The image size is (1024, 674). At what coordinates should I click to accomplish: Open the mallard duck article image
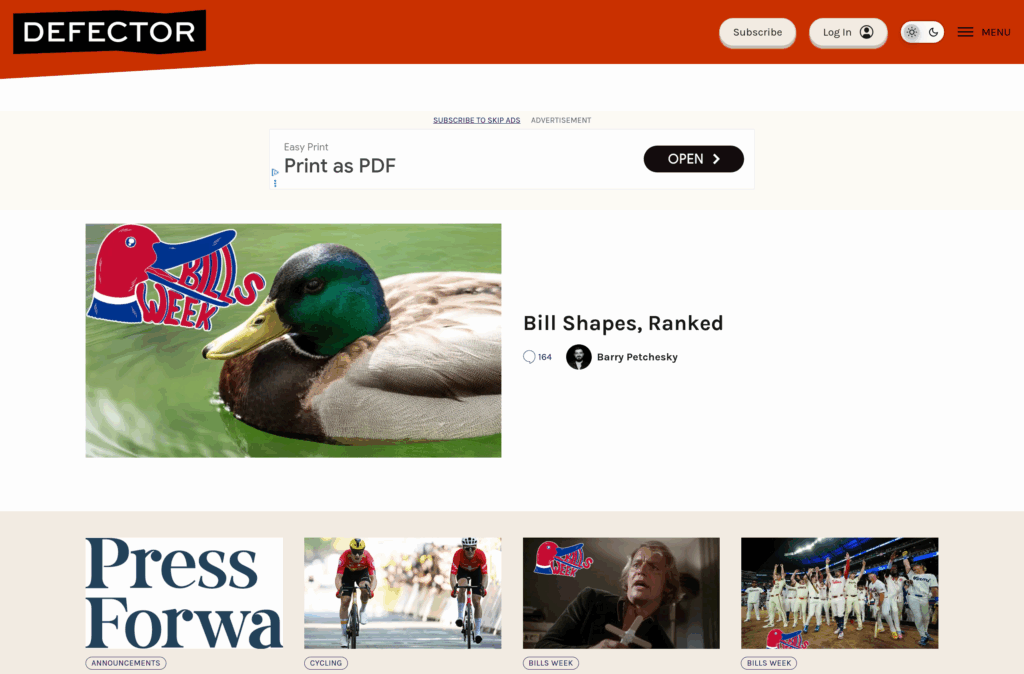[x=293, y=340]
